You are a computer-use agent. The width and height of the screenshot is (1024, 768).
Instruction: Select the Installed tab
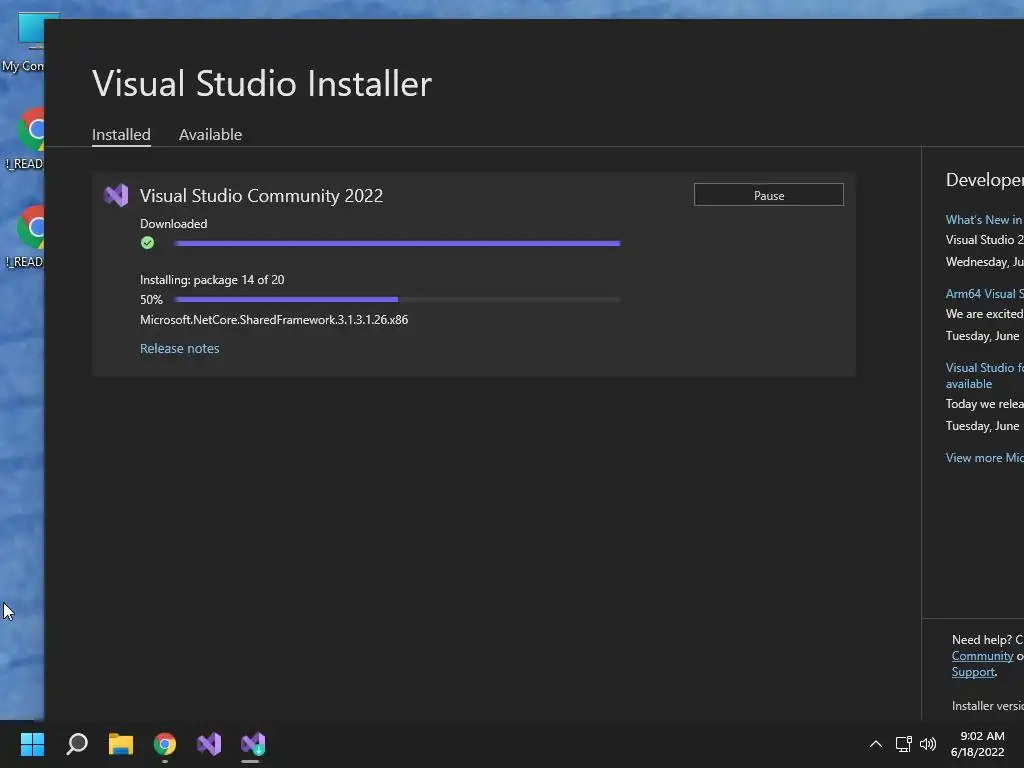121,135
